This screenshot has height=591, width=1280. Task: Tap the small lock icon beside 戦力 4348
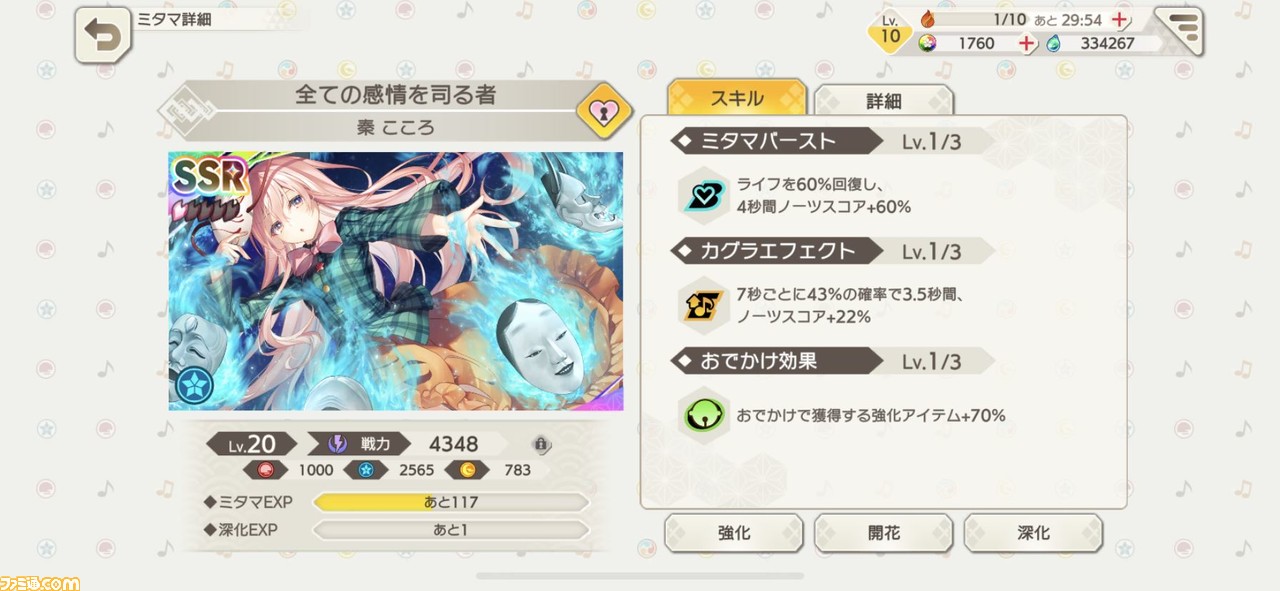[x=541, y=444]
